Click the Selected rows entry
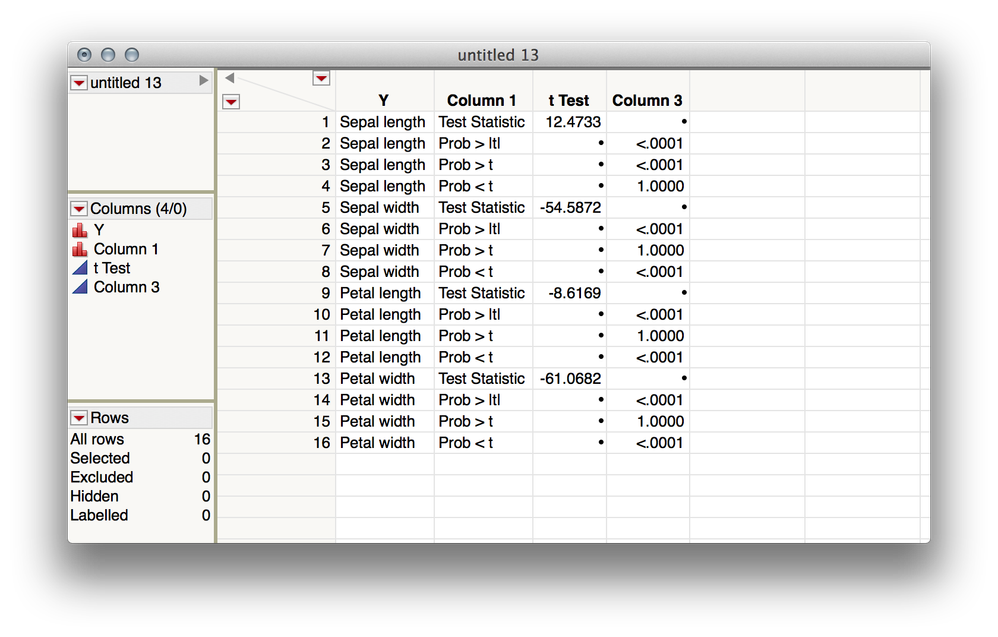Image resolution: width=998 pixels, height=637 pixels. pyautogui.click(x=140, y=459)
